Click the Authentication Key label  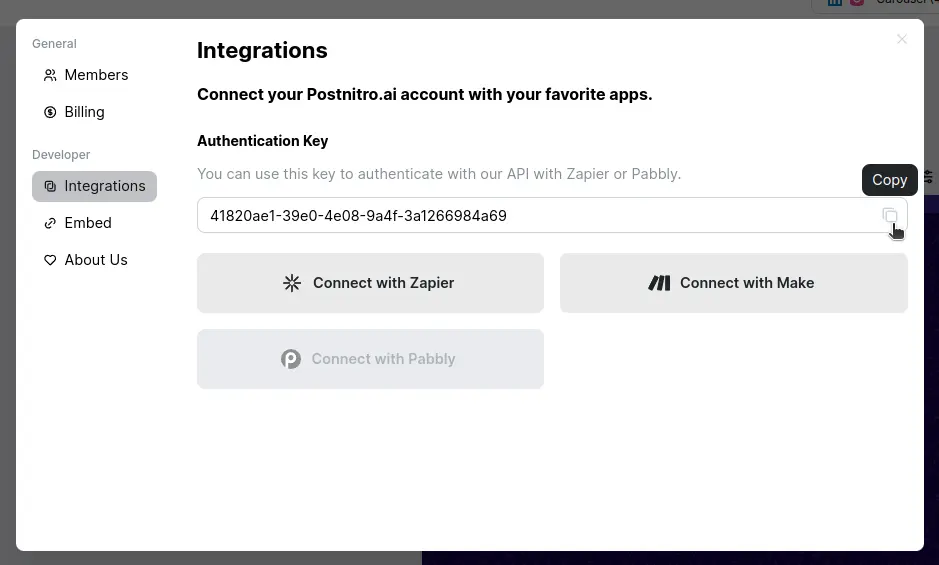click(262, 141)
